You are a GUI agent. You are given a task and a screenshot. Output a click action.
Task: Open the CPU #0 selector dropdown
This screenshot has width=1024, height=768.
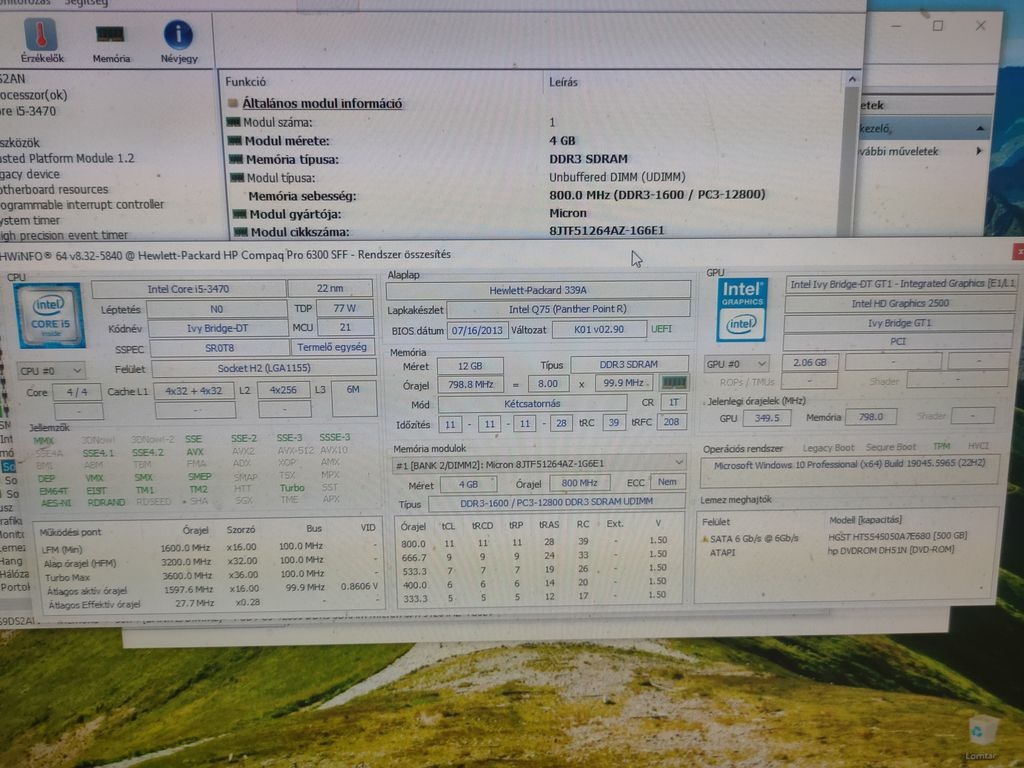51,370
